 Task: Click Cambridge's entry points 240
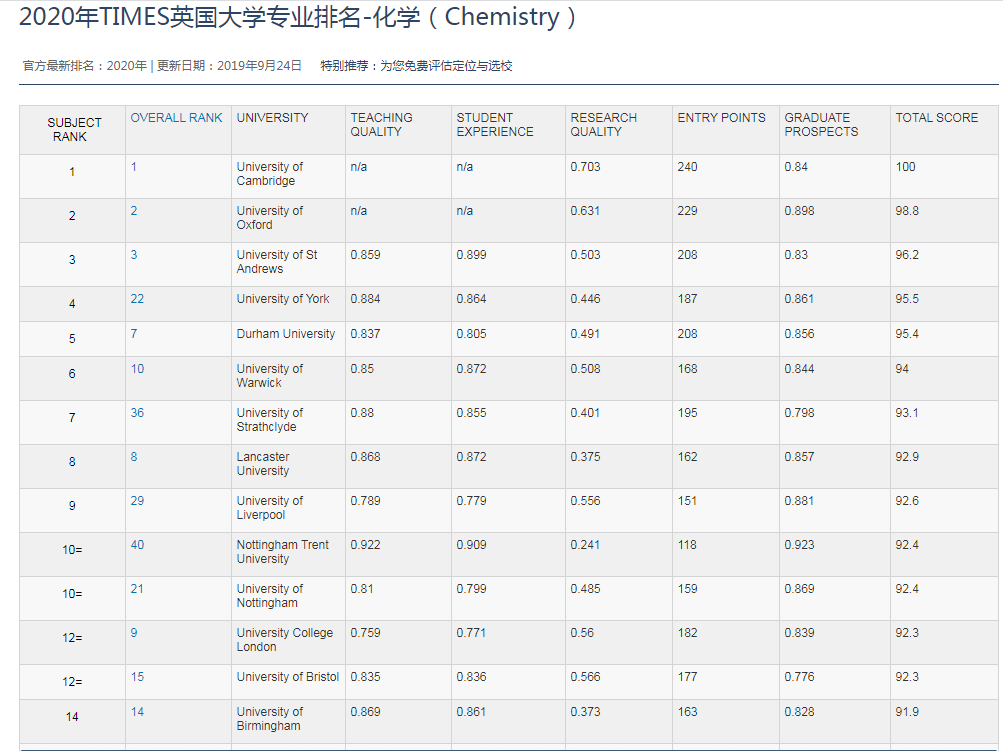(687, 167)
